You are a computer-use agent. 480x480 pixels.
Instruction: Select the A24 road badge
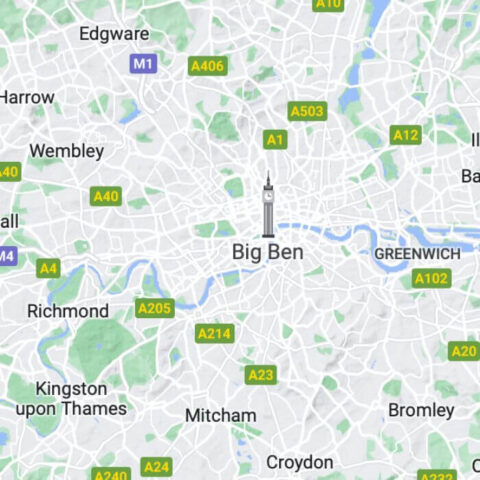[x=156, y=467]
